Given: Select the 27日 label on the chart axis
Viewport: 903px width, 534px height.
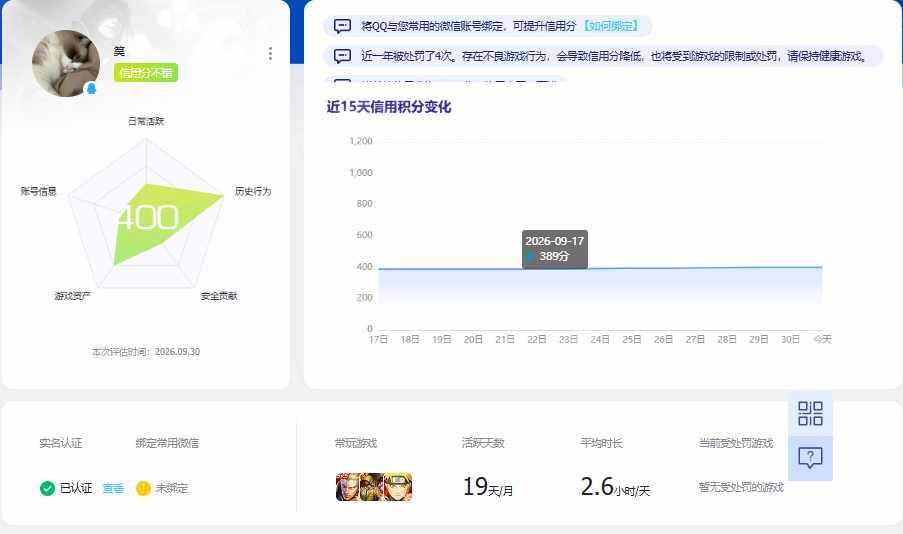Looking at the screenshot, I should (x=695, y=339).
